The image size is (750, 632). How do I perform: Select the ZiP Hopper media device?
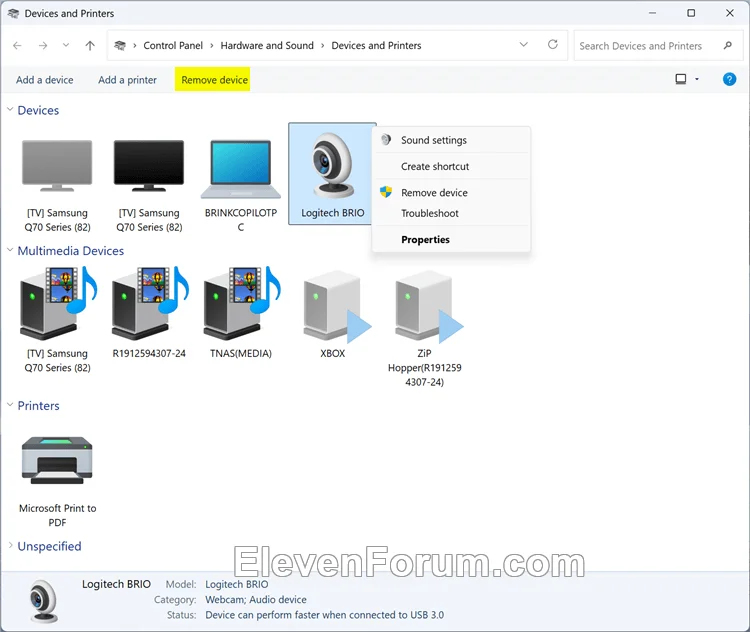425,328
